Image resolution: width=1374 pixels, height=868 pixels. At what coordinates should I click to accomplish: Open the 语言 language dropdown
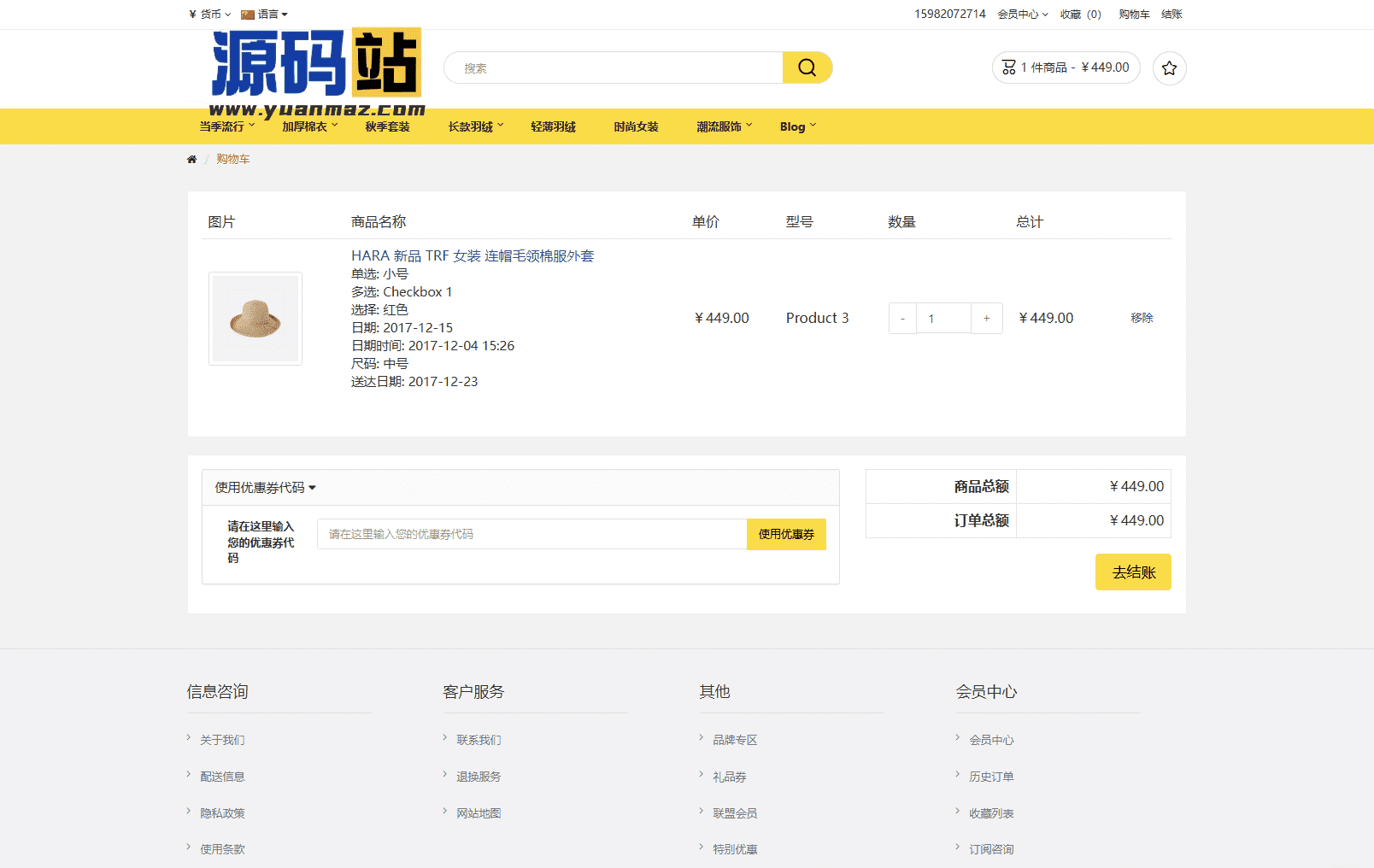[x=265, y=15]
